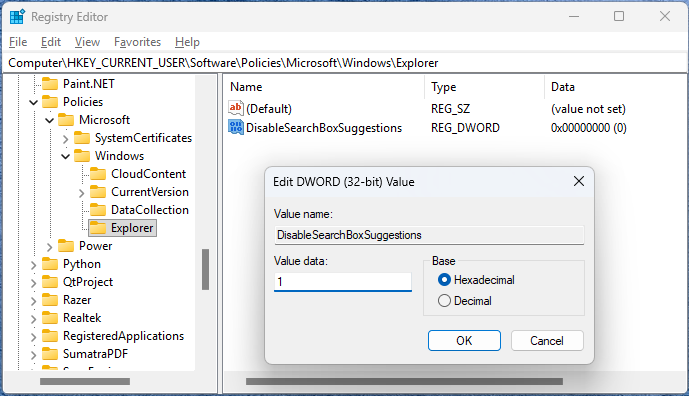Screen dimensions: 689x396
Task: Expand the RegisteredApplications node
Action: pyautogui.click(x=33, y=337)
